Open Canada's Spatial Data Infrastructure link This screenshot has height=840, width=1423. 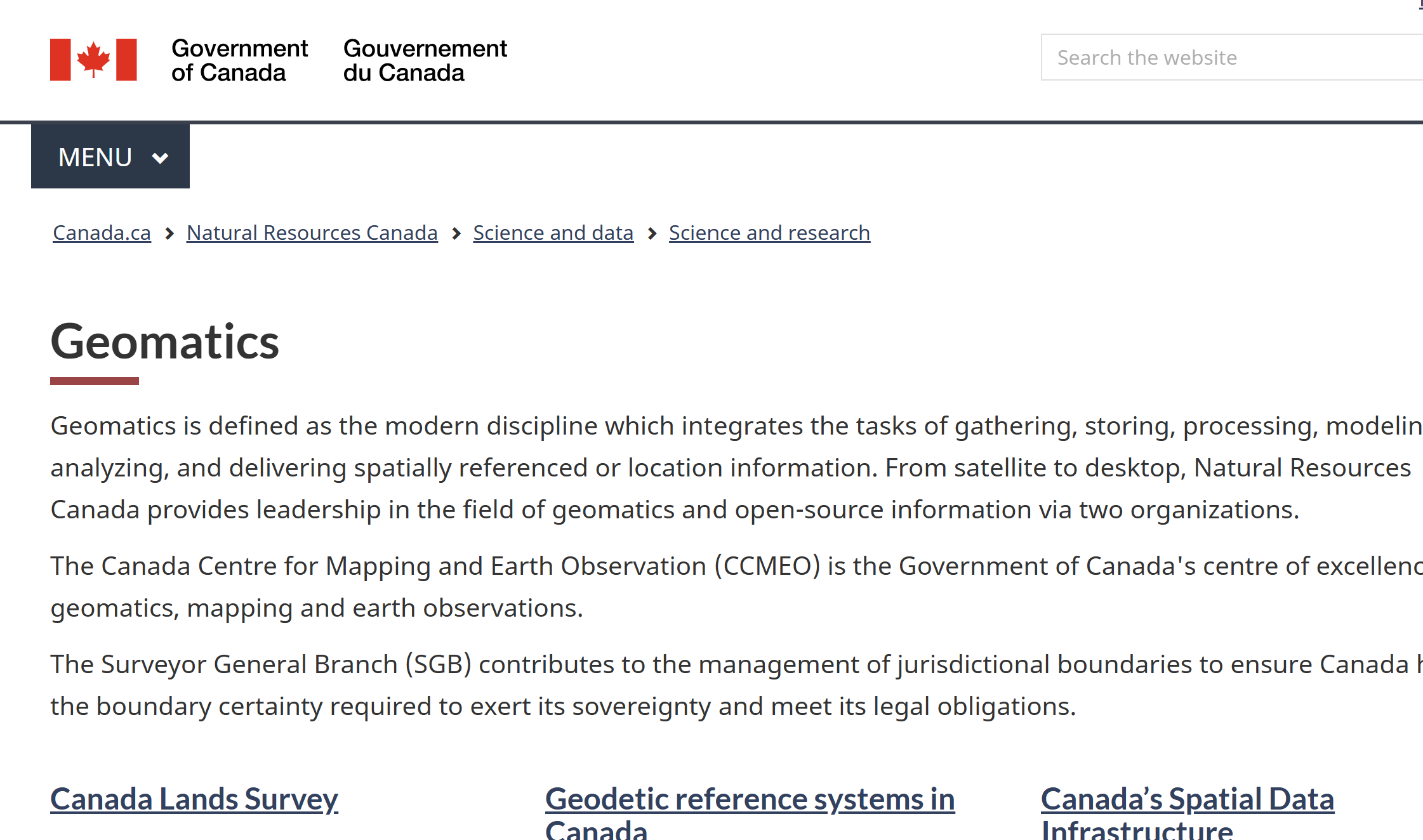1187,799
